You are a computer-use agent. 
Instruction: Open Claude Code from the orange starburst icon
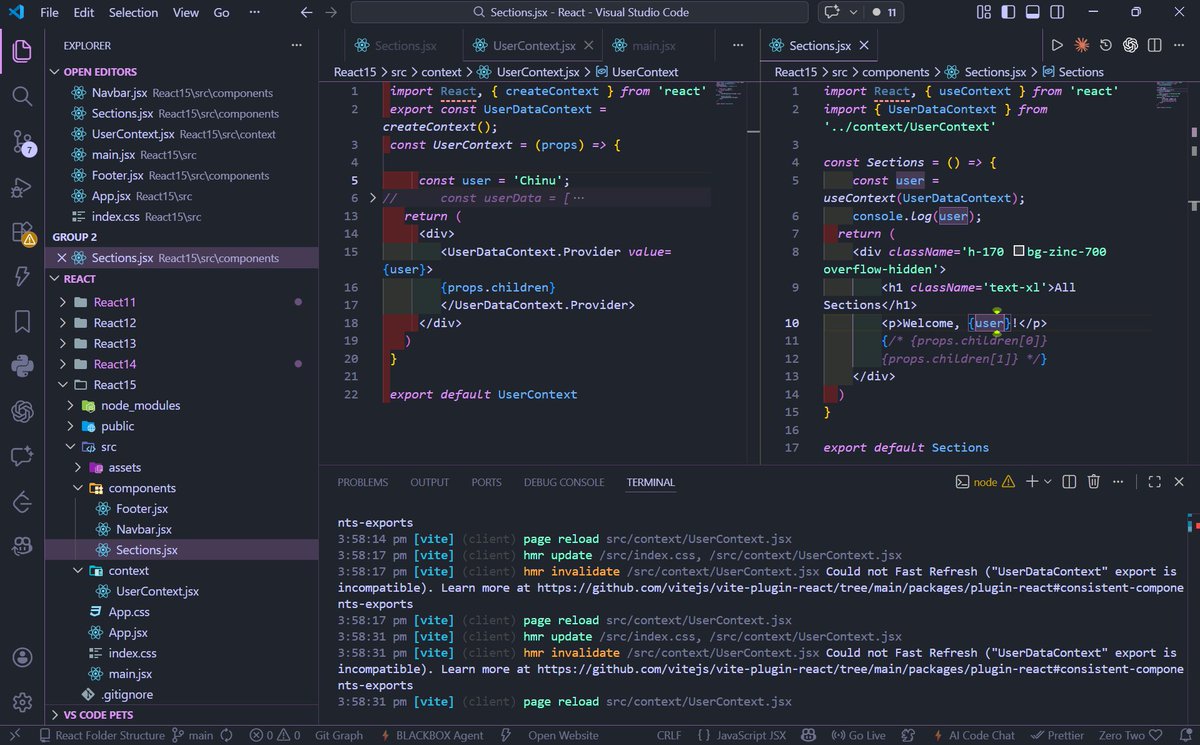click(1081, 45)
